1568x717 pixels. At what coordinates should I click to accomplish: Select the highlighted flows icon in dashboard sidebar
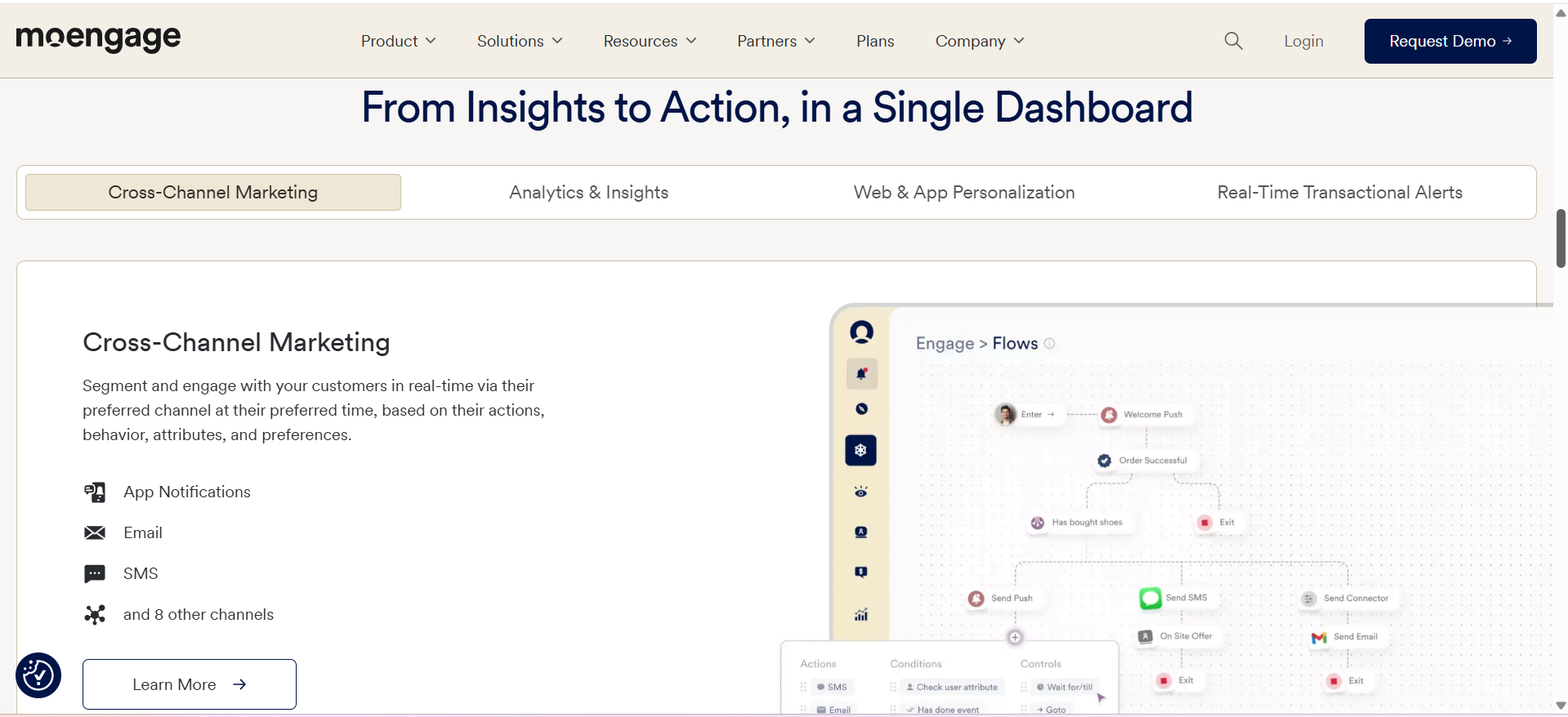[860, 451]
